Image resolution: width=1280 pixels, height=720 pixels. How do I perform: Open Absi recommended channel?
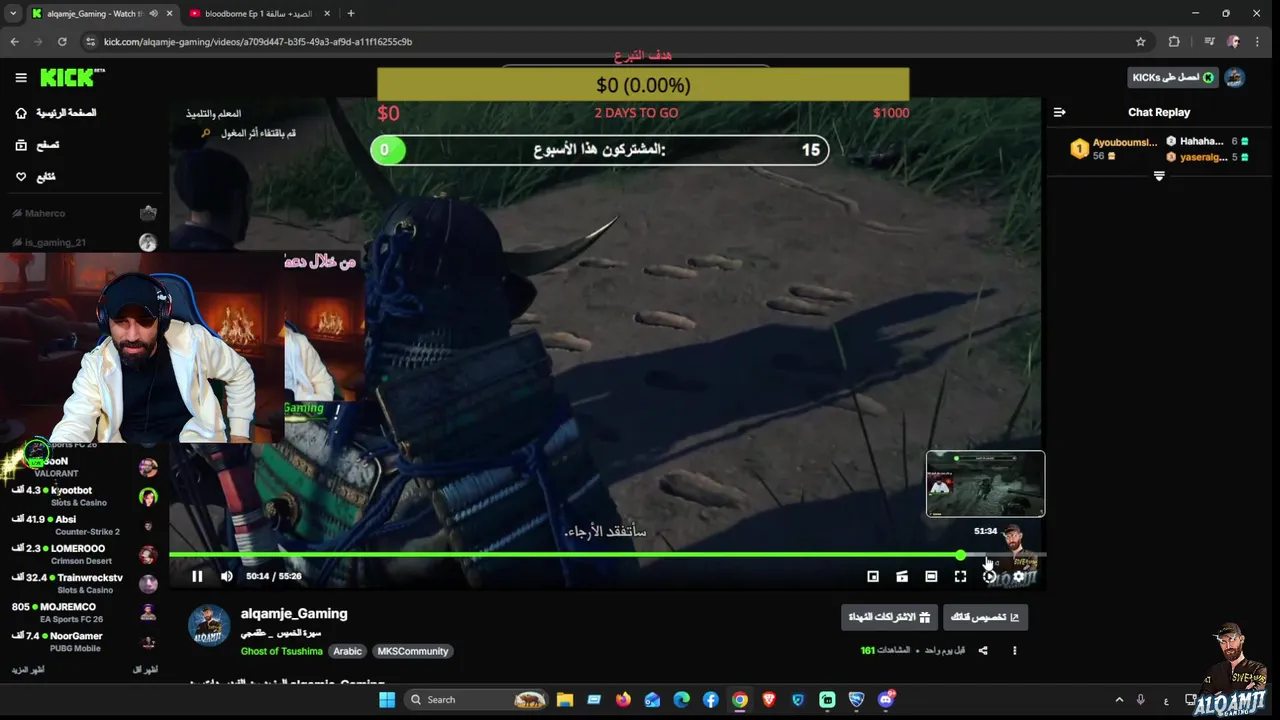[84, 525]
